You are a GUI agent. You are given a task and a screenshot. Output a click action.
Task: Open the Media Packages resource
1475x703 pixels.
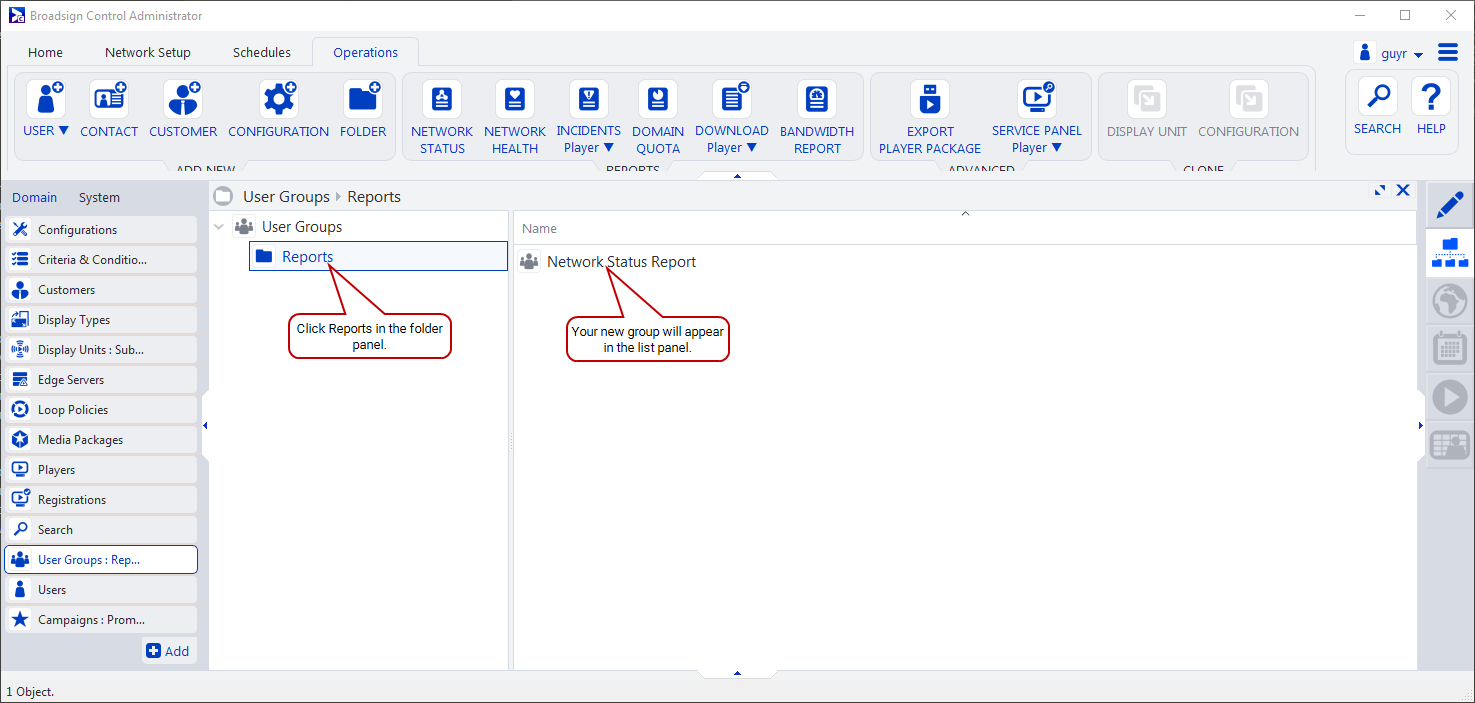coord(101,440)
